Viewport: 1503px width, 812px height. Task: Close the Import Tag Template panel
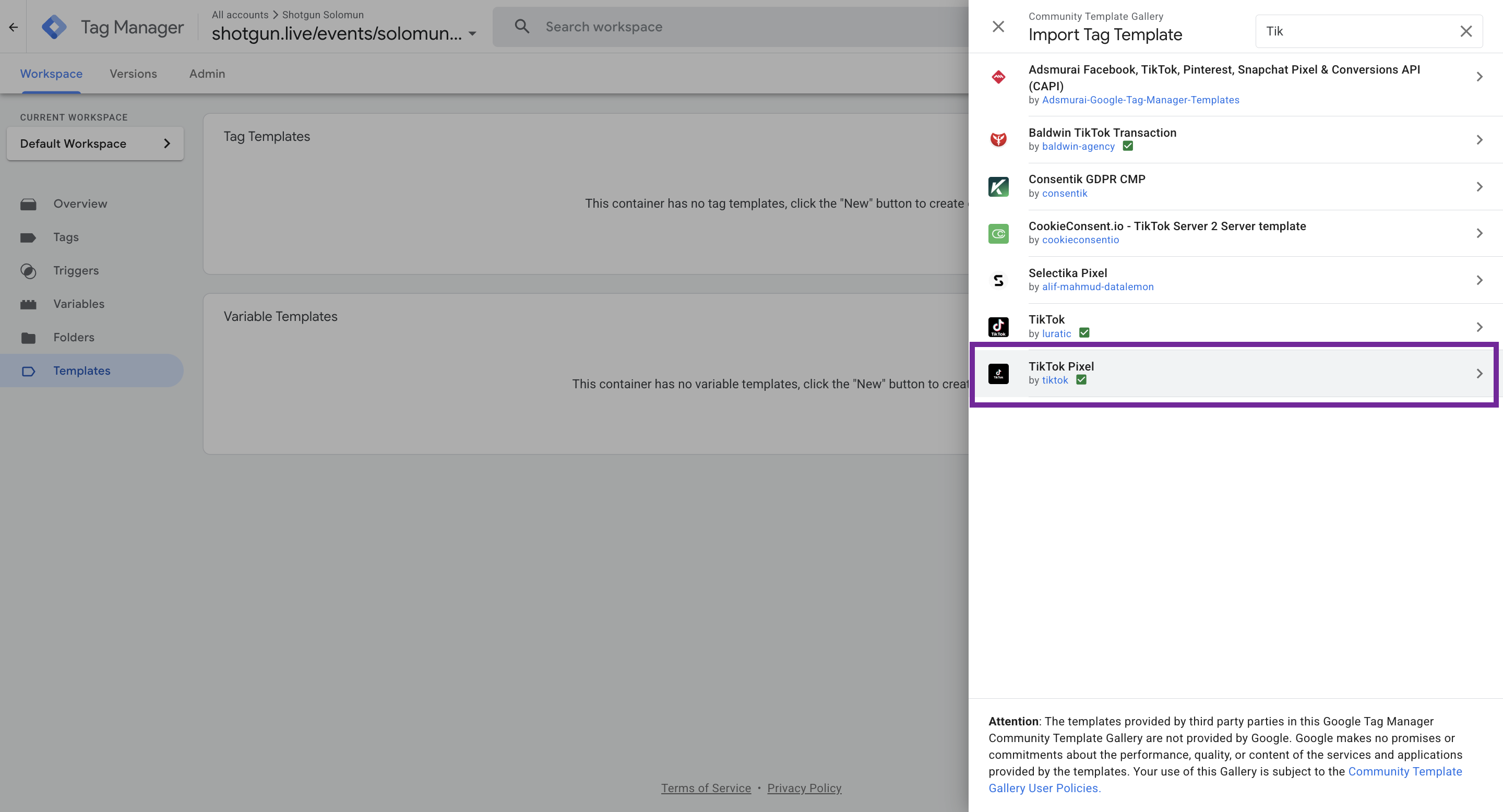pyautogui.click(x=998, y=26)
